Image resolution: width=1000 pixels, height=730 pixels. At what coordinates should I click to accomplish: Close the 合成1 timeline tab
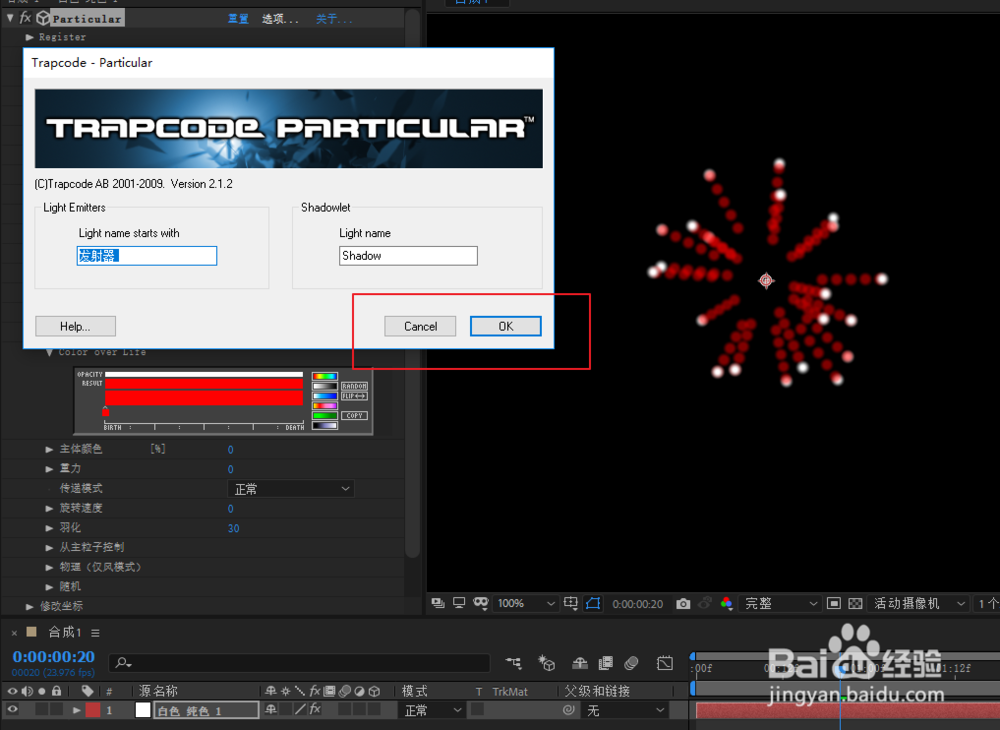coord(14,633)
